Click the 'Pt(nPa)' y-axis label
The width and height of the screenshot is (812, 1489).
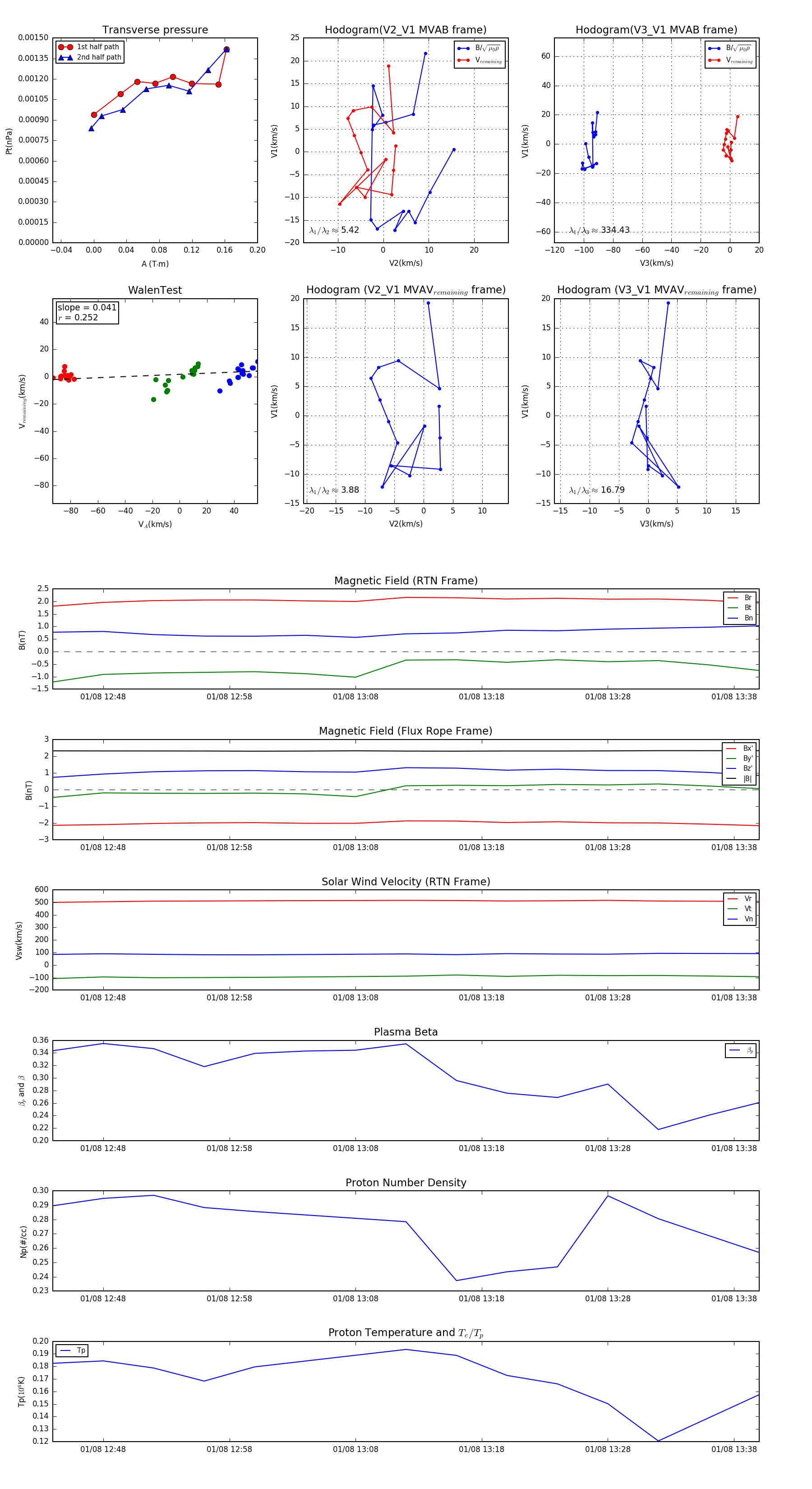[x=9, y=141]
